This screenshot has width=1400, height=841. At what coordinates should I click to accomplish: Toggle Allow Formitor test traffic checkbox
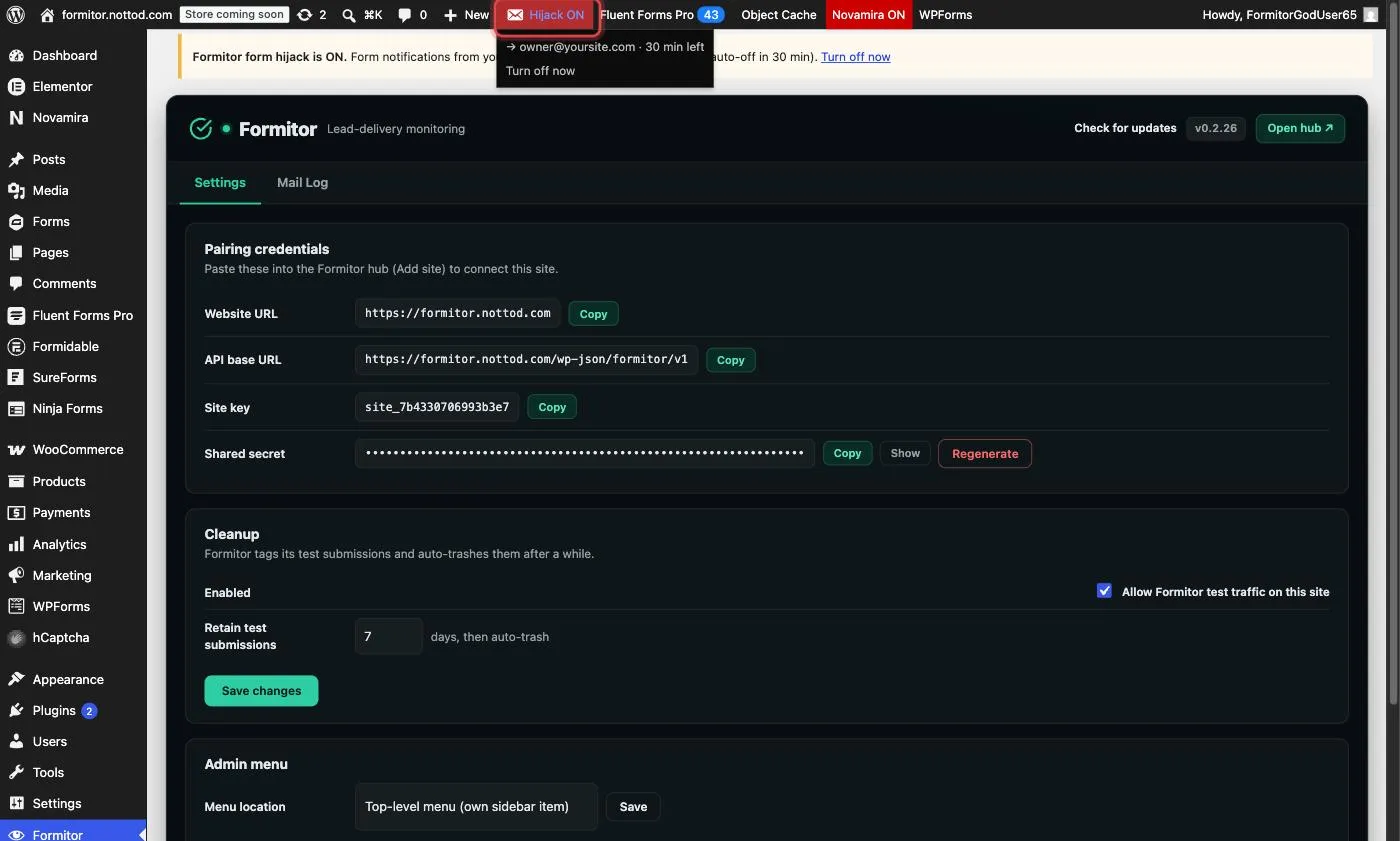click(1104, 591)
